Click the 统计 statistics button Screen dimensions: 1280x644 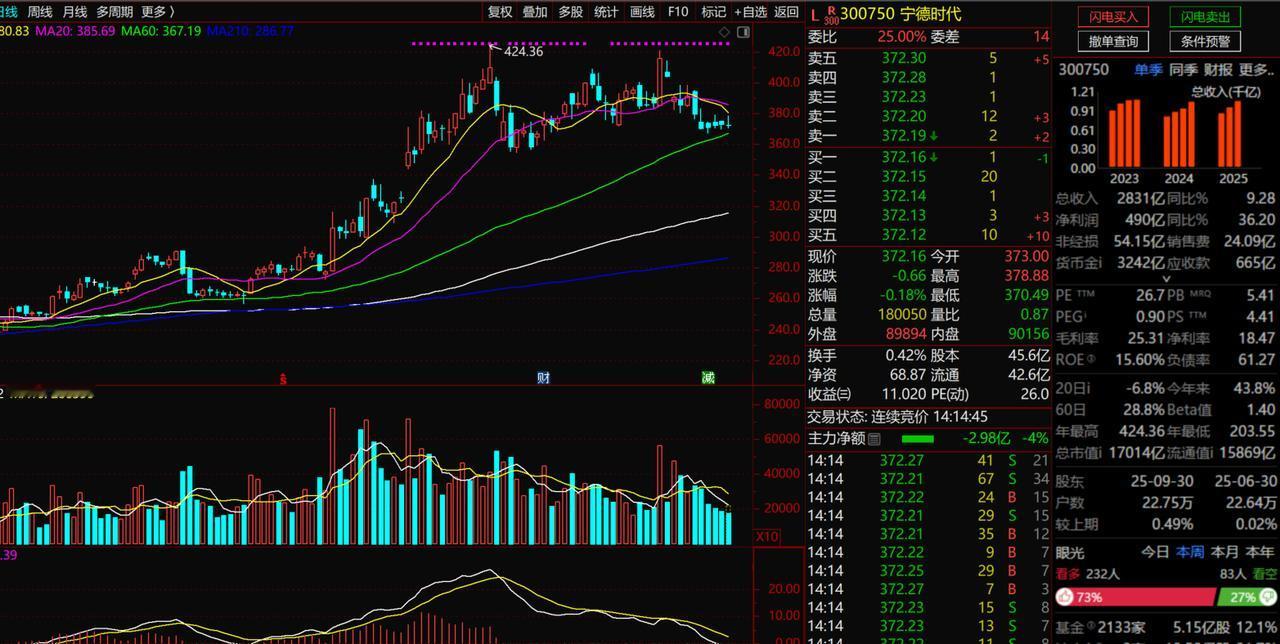(x=606, y=12)
